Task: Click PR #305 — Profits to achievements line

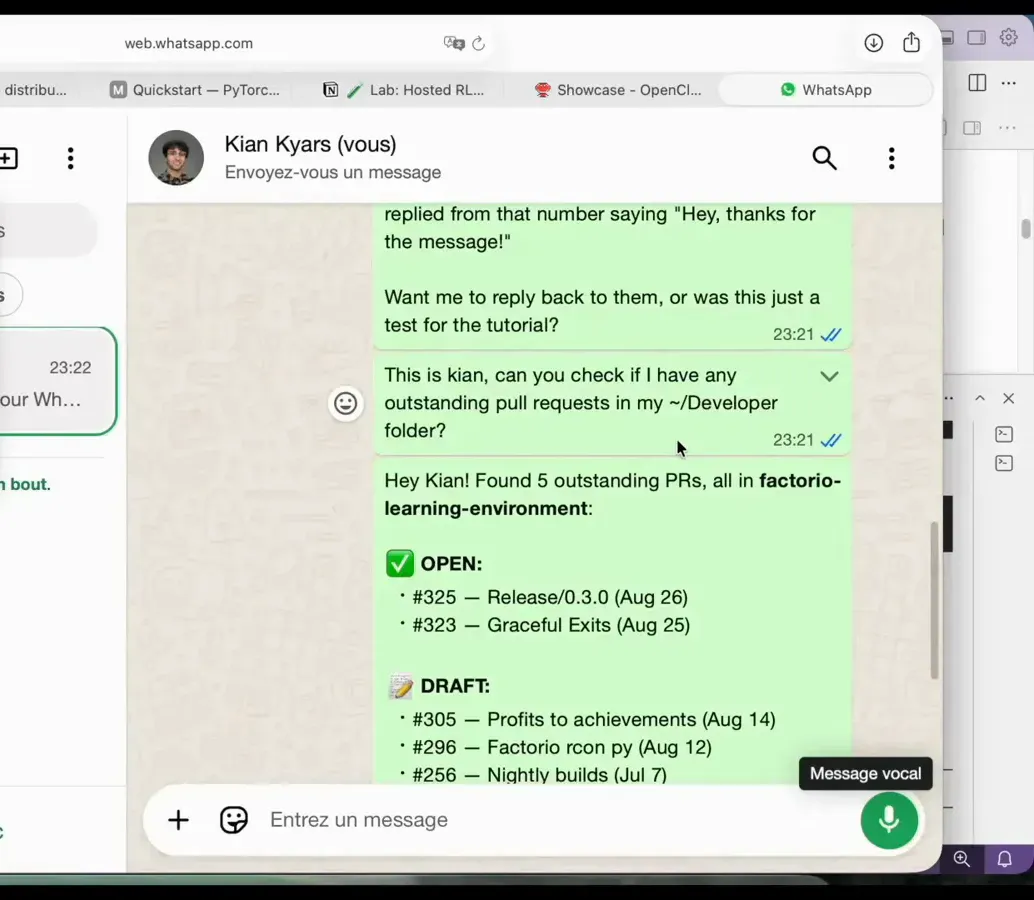Action: 593,719
